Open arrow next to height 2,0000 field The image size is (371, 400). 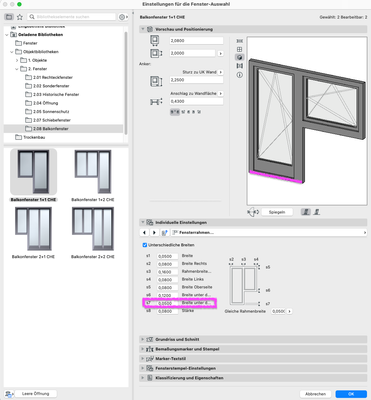pyautogui.click(x=220, y=53)
